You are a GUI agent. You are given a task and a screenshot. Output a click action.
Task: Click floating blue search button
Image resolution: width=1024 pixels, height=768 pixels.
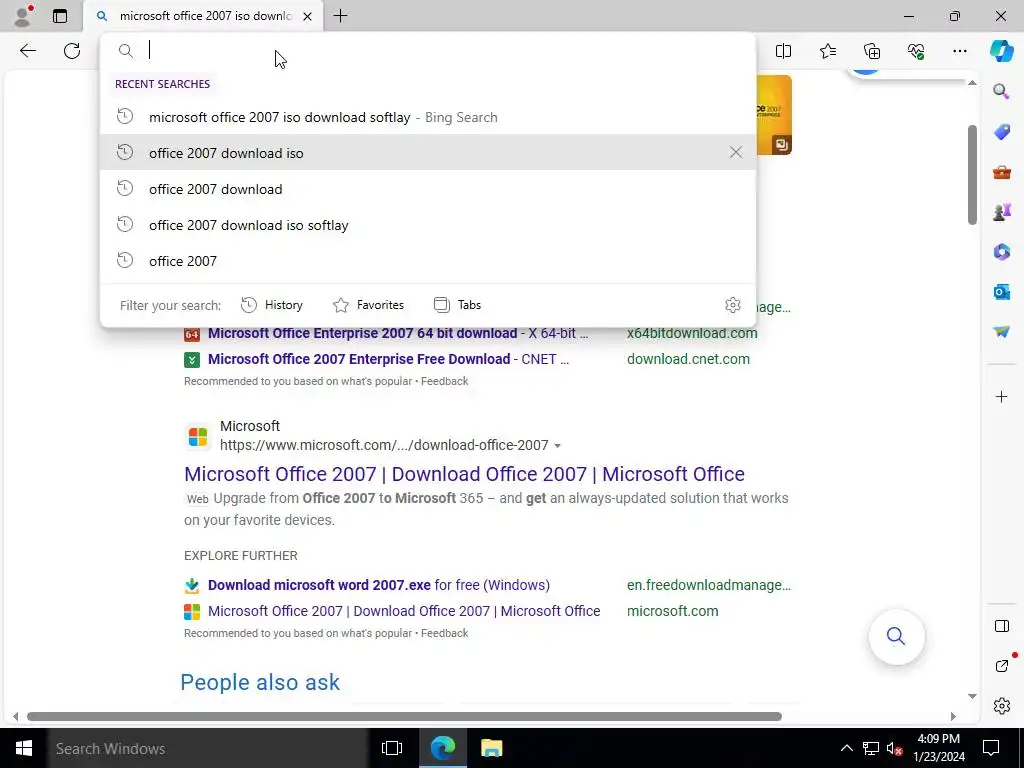point(896,636)
